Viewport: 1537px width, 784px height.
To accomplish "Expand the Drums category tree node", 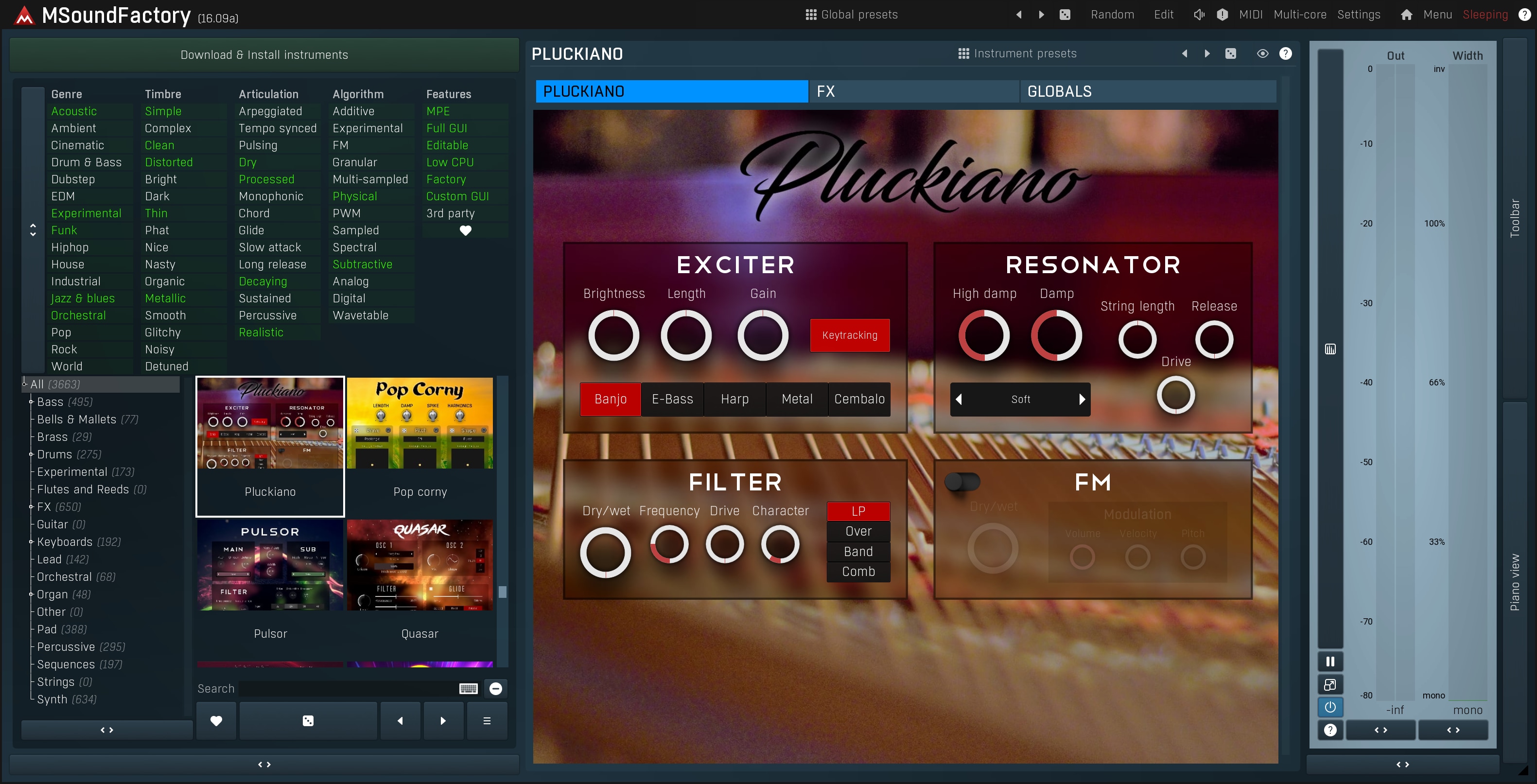I will (31, 454).
